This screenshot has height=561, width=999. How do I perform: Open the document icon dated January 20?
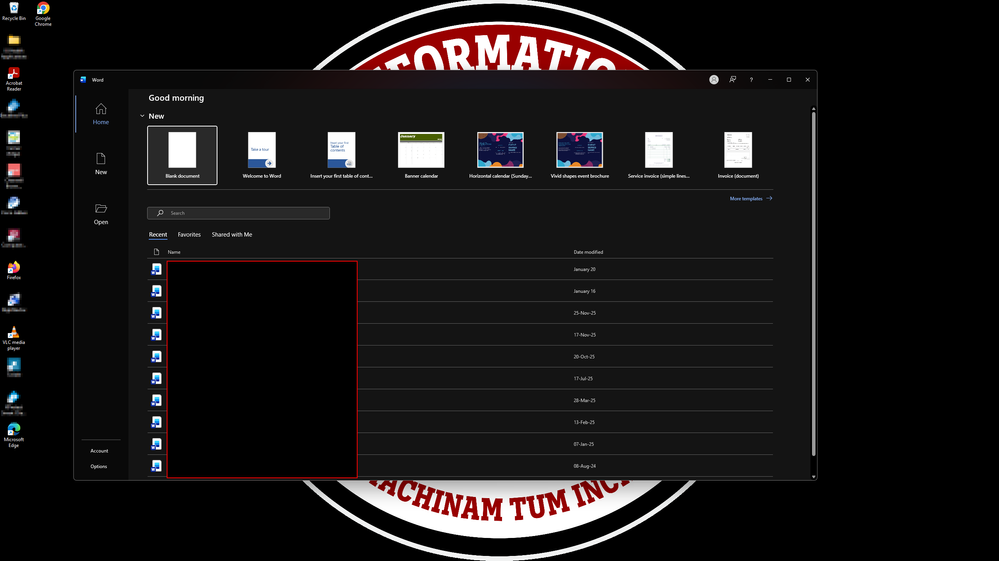click(156, 269)
